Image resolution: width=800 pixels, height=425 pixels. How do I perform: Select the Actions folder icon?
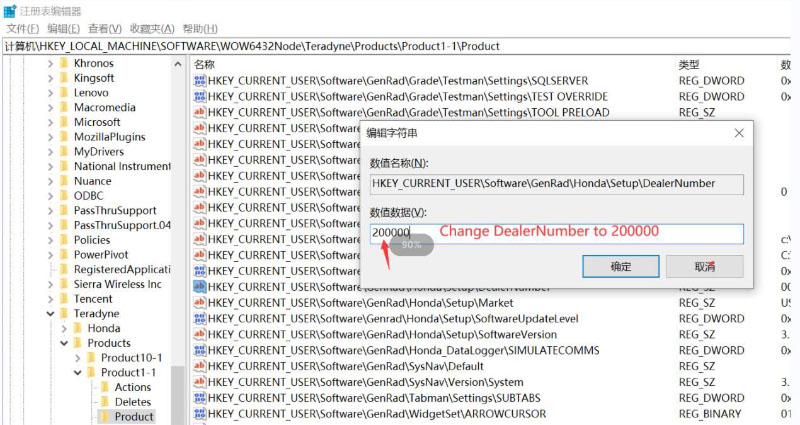pos(105,387)
